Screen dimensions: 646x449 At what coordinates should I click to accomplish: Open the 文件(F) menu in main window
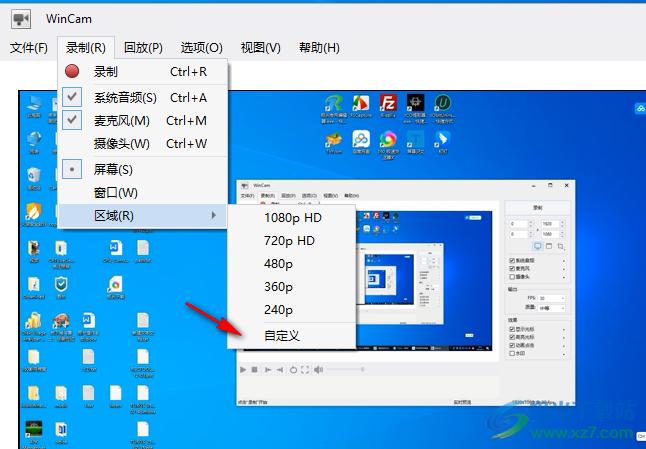pyautogui.click(x=29, y=48)
